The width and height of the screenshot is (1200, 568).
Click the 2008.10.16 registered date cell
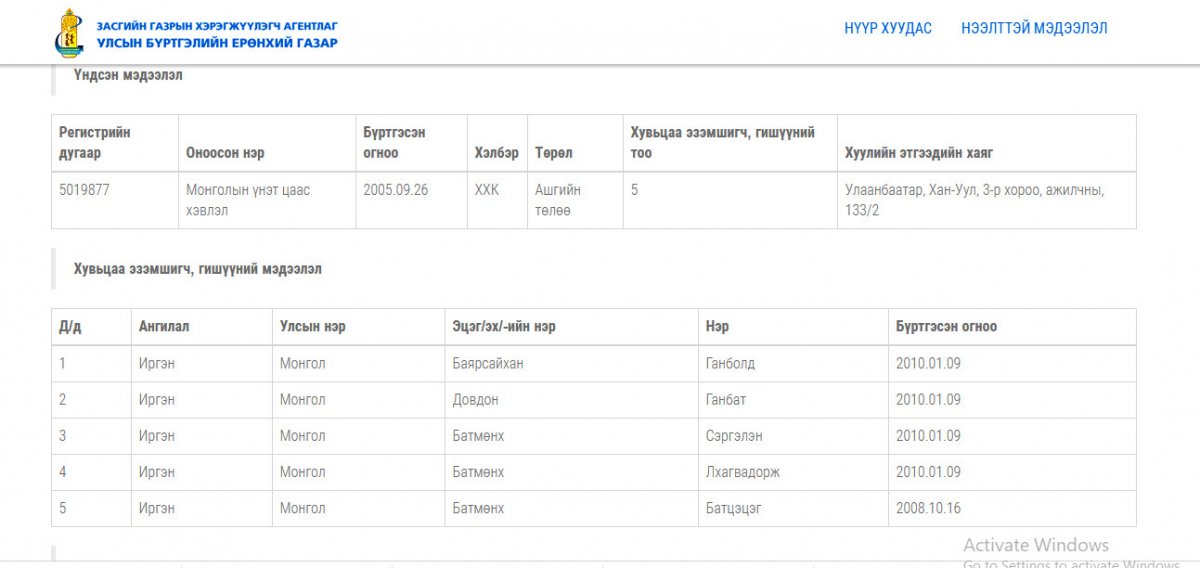click(928, 508)
